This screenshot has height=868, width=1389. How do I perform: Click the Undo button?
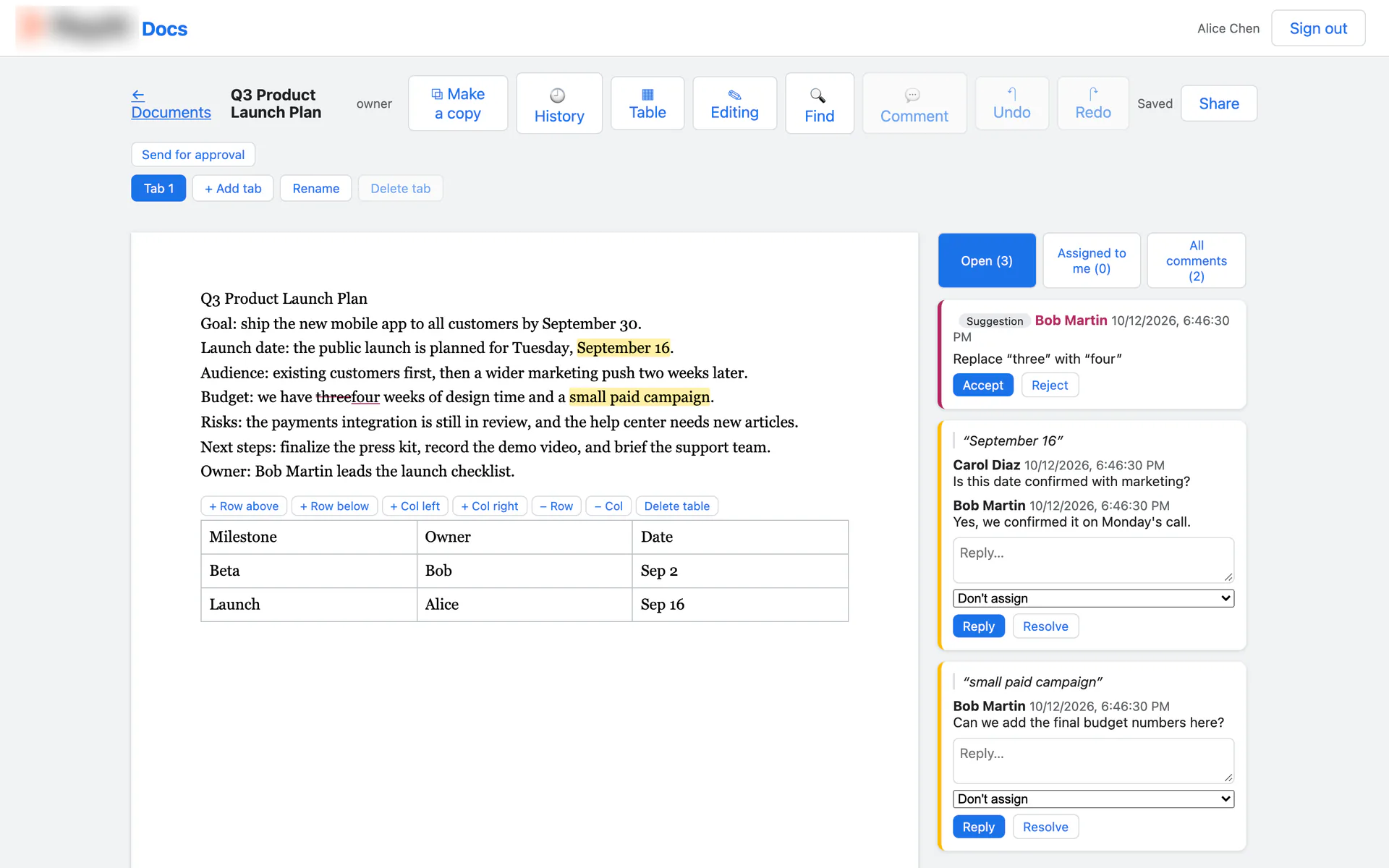[1011, 103]
